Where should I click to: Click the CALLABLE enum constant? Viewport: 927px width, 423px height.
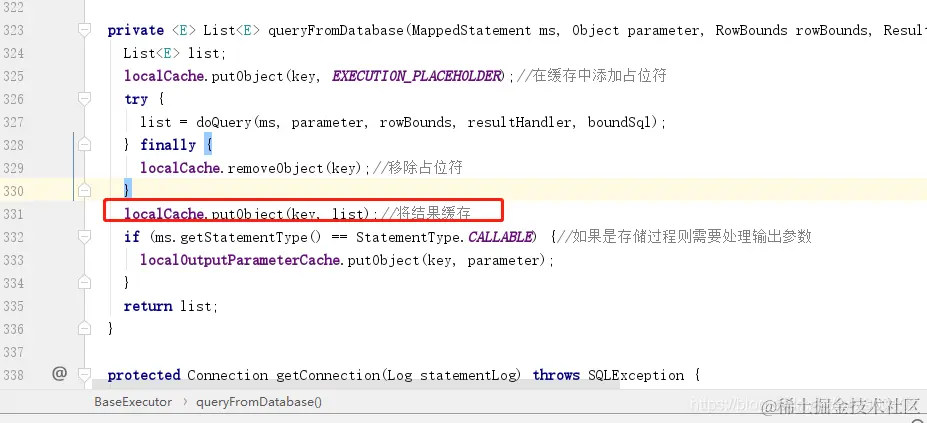[500, 237]
